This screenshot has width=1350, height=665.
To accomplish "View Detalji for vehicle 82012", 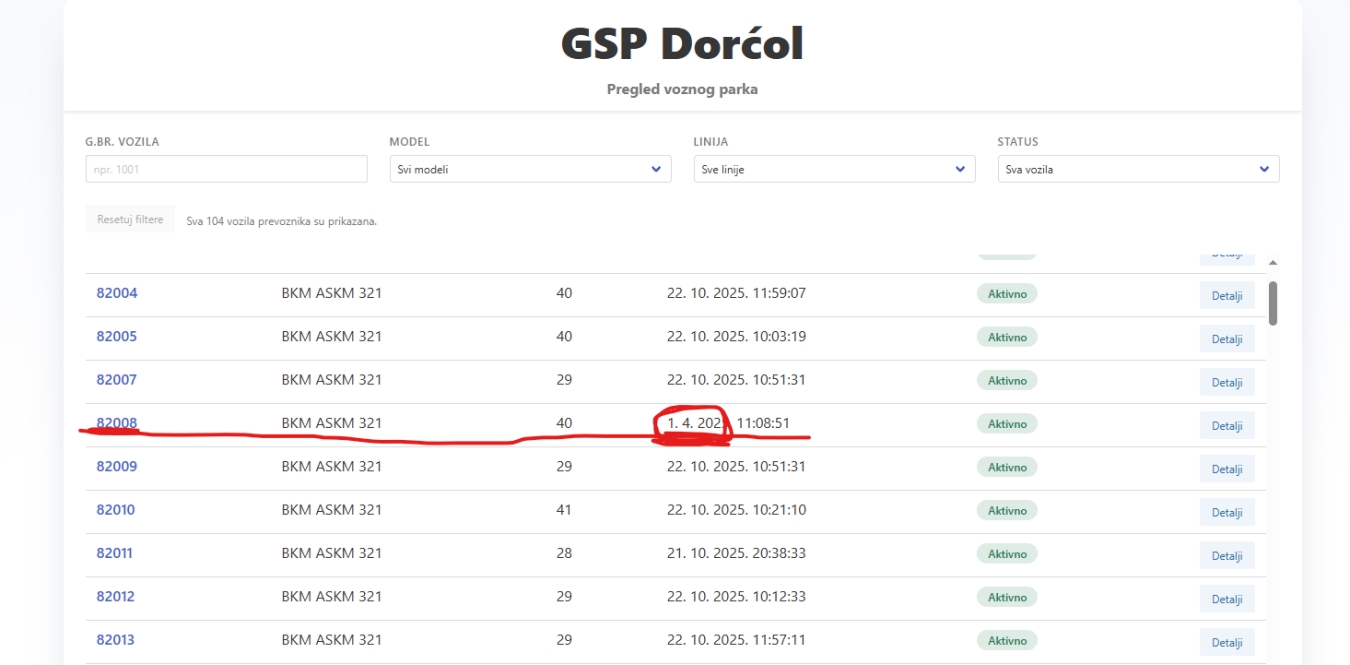I will tap(1226, 599).
